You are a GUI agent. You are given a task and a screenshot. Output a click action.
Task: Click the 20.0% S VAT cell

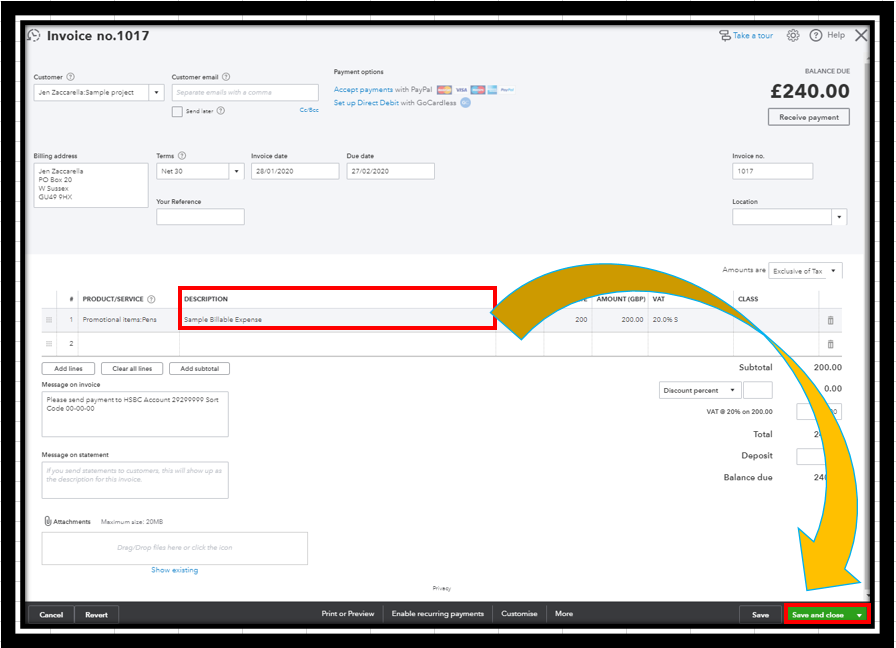(x=690, y=319)
